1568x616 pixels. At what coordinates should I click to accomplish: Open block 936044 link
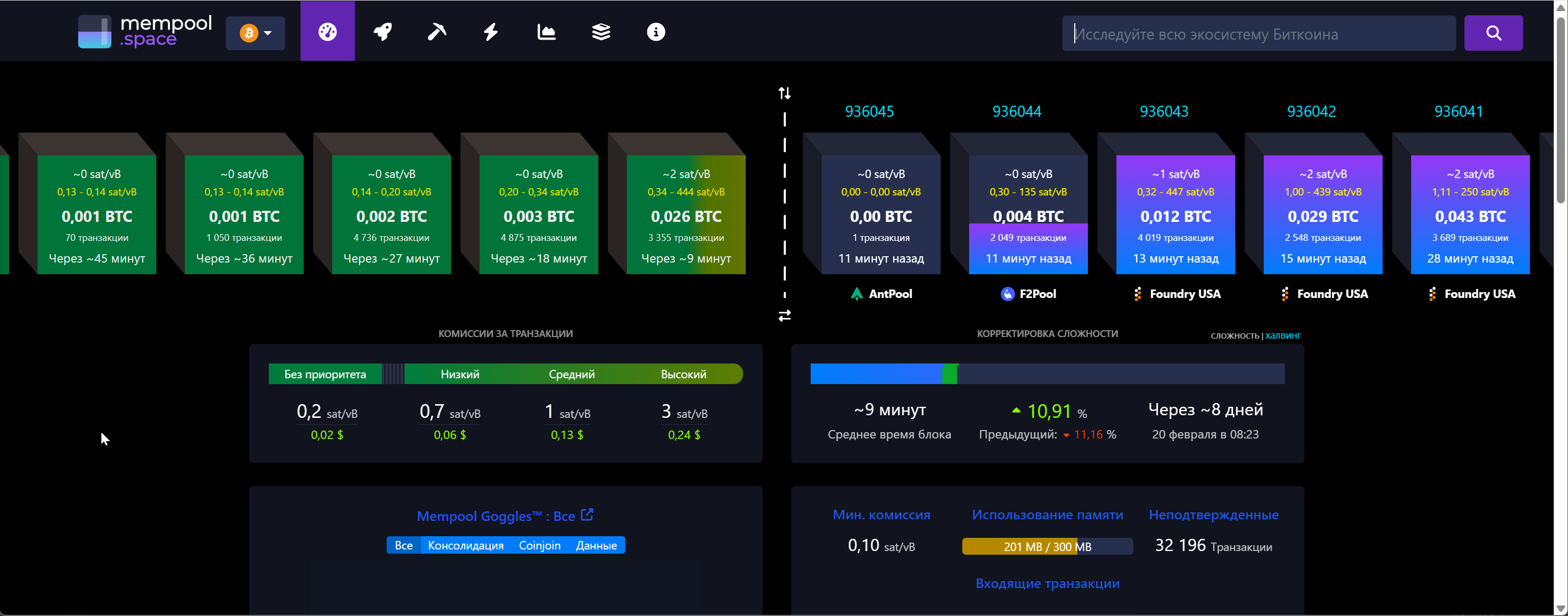coord(1016,111)
